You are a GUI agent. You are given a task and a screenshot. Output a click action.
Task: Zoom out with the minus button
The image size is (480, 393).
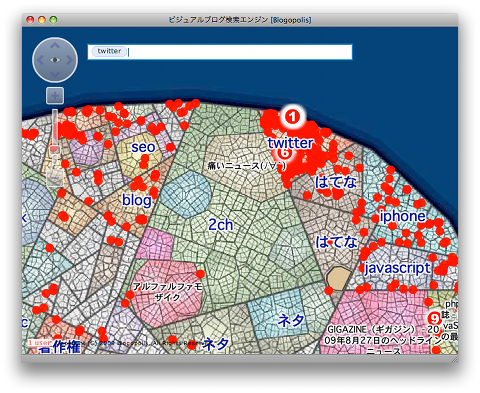click(55, 179)
